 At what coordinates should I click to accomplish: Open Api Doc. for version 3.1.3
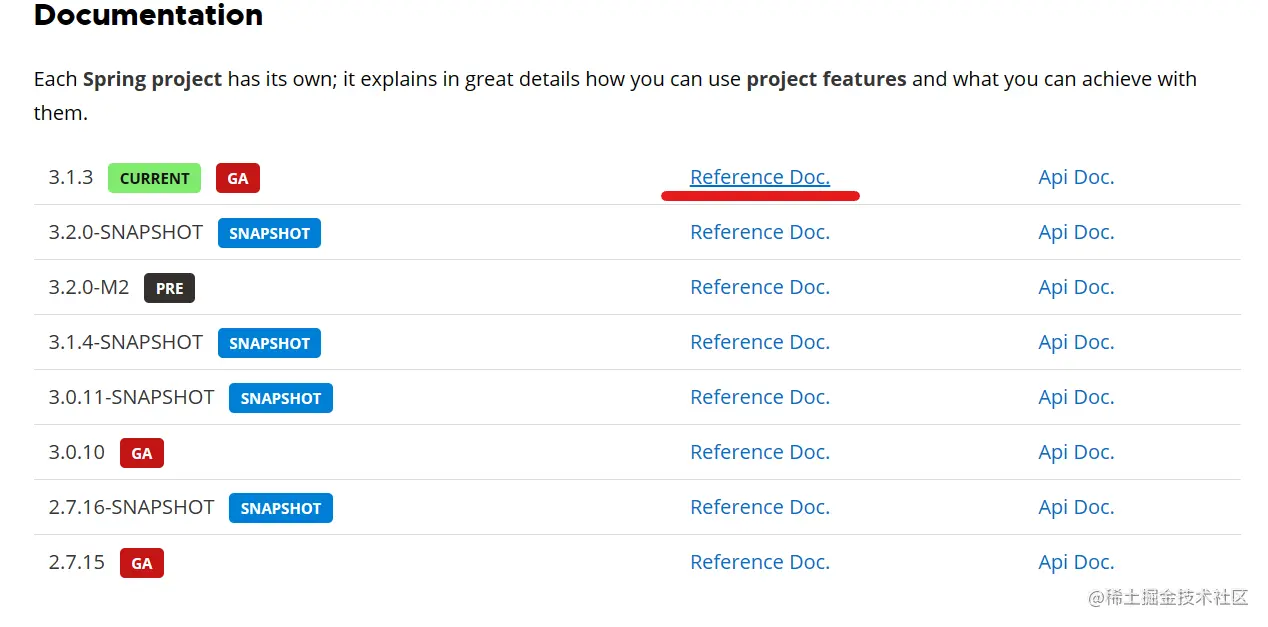pyautogui.click(x=1076, y=177)
